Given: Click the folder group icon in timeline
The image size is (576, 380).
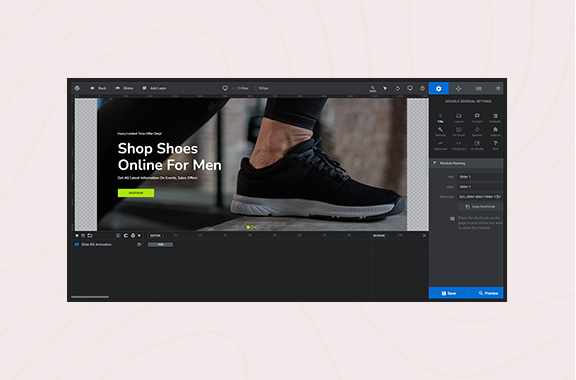Looking at the screenshot, I should pos(90,236).
